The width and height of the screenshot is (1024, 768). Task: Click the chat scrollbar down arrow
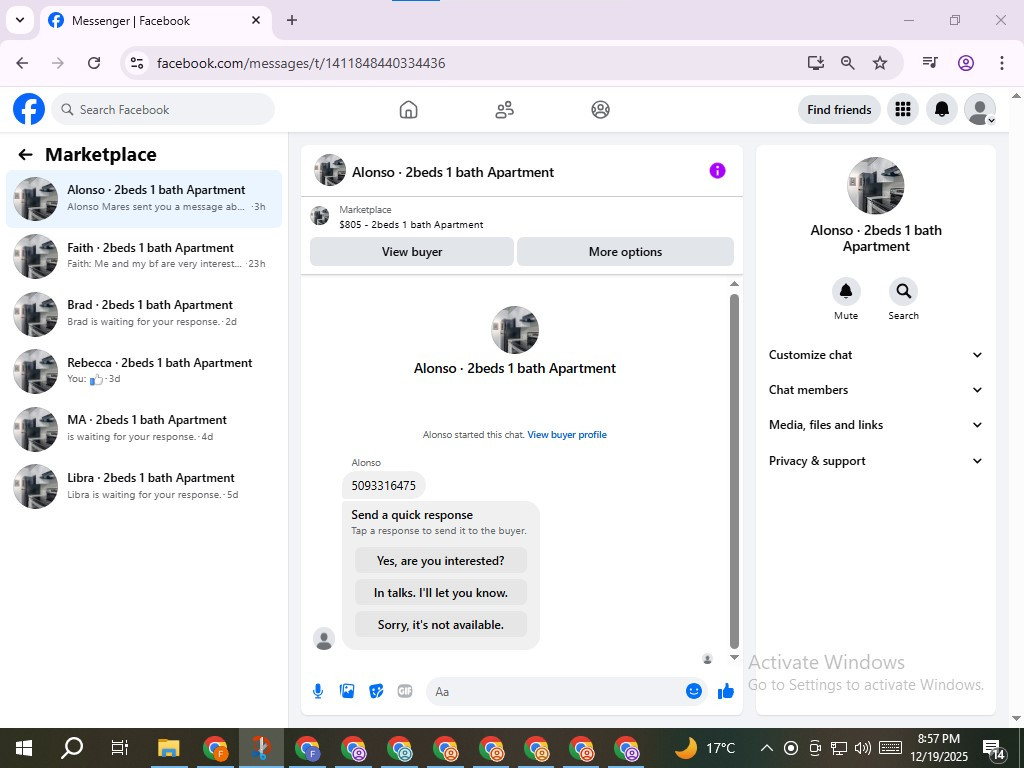(x=734, y=658)
